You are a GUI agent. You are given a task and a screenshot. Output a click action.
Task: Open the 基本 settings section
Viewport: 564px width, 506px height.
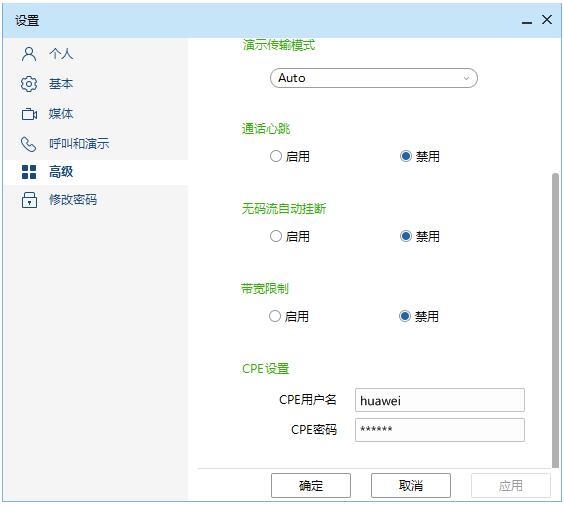pyautogui.click(x=95, y=84)
